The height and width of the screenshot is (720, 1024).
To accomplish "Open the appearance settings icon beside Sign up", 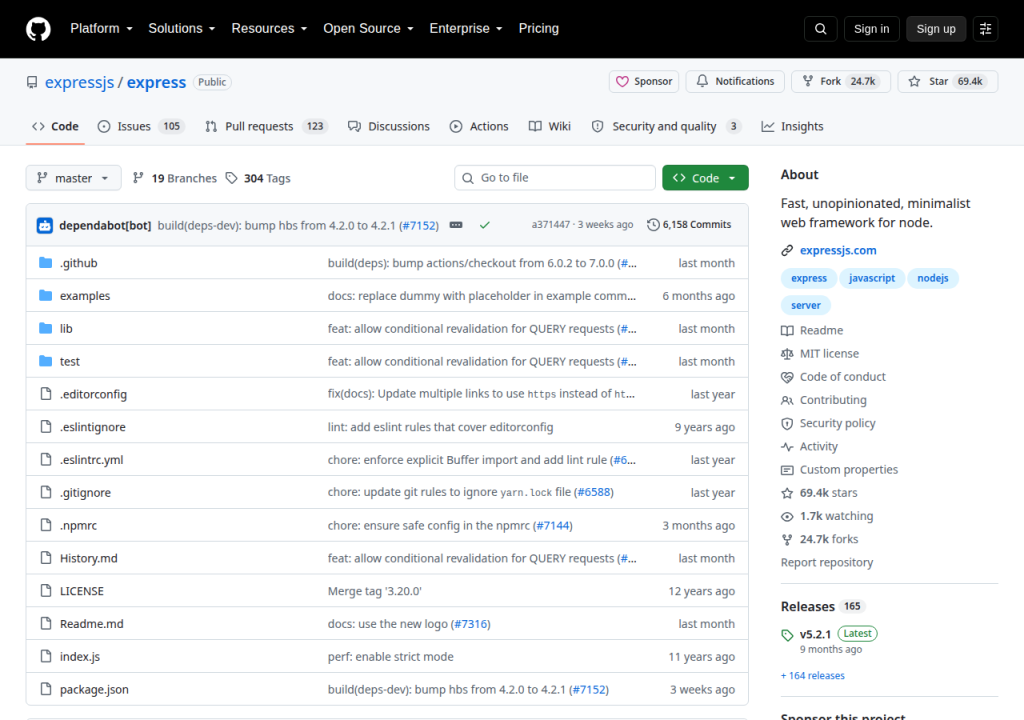I will pos(985,29).
